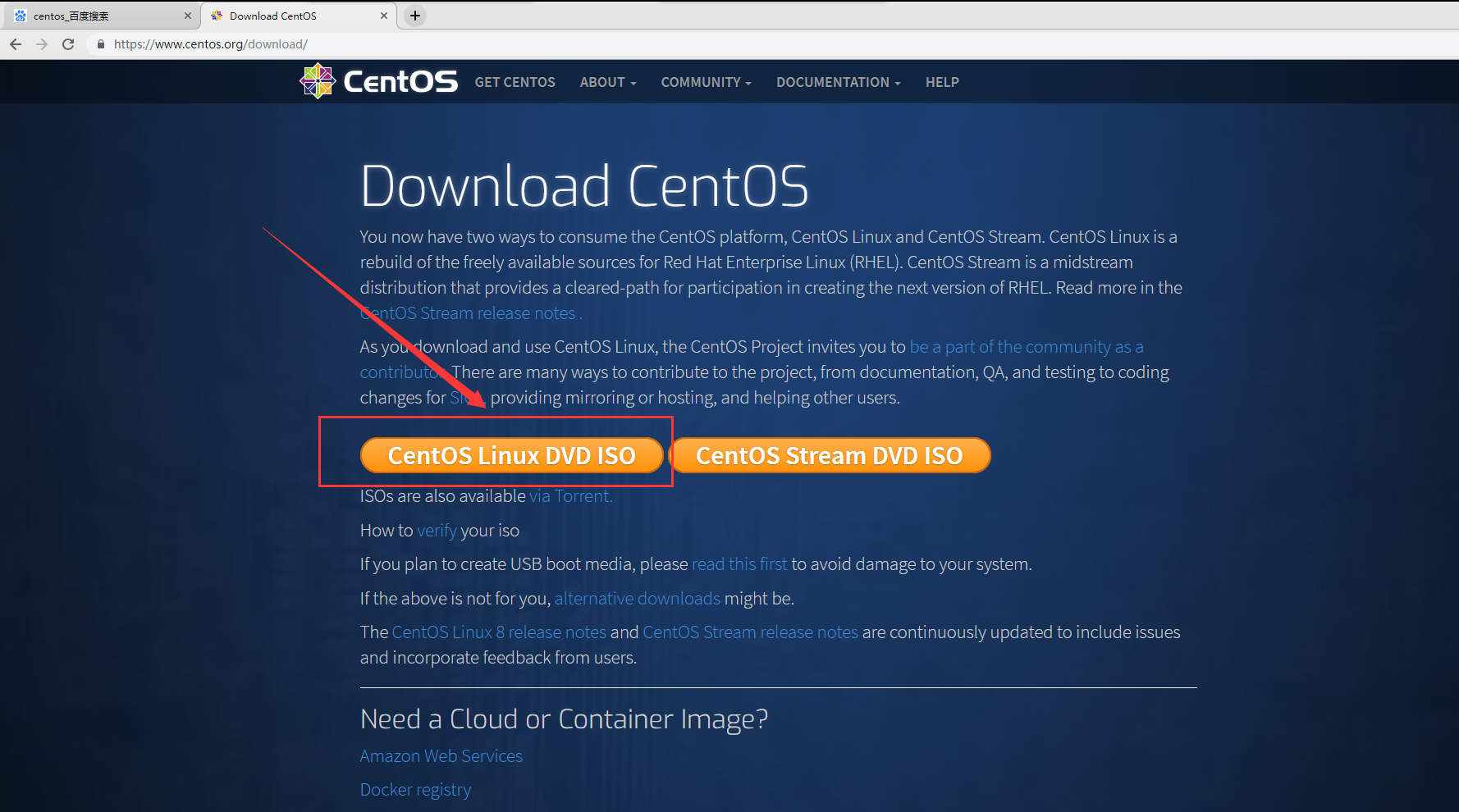Click 'Need a Cloud or Container Image?' heading

pyautogui.click(x=564, y=719)
